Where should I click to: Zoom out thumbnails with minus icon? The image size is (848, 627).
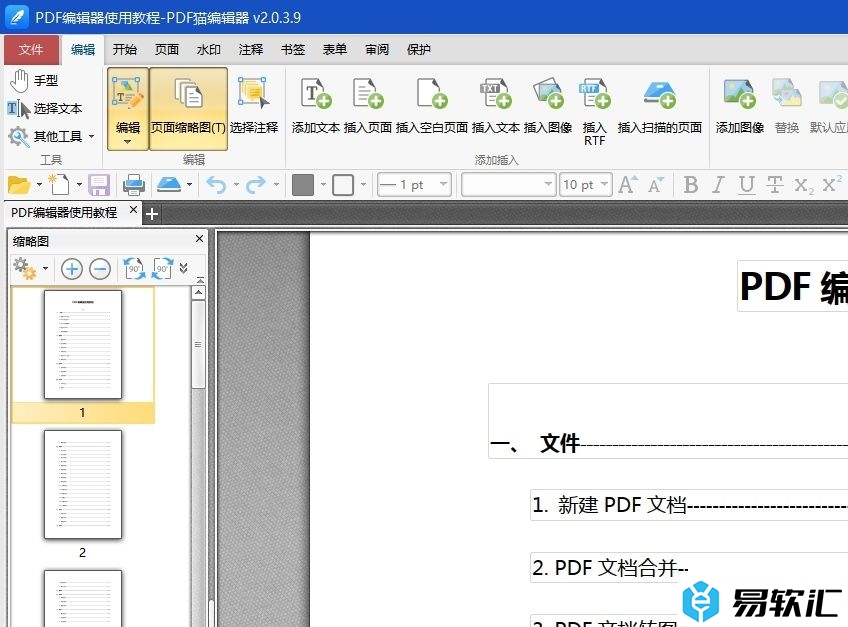point(100,268)
